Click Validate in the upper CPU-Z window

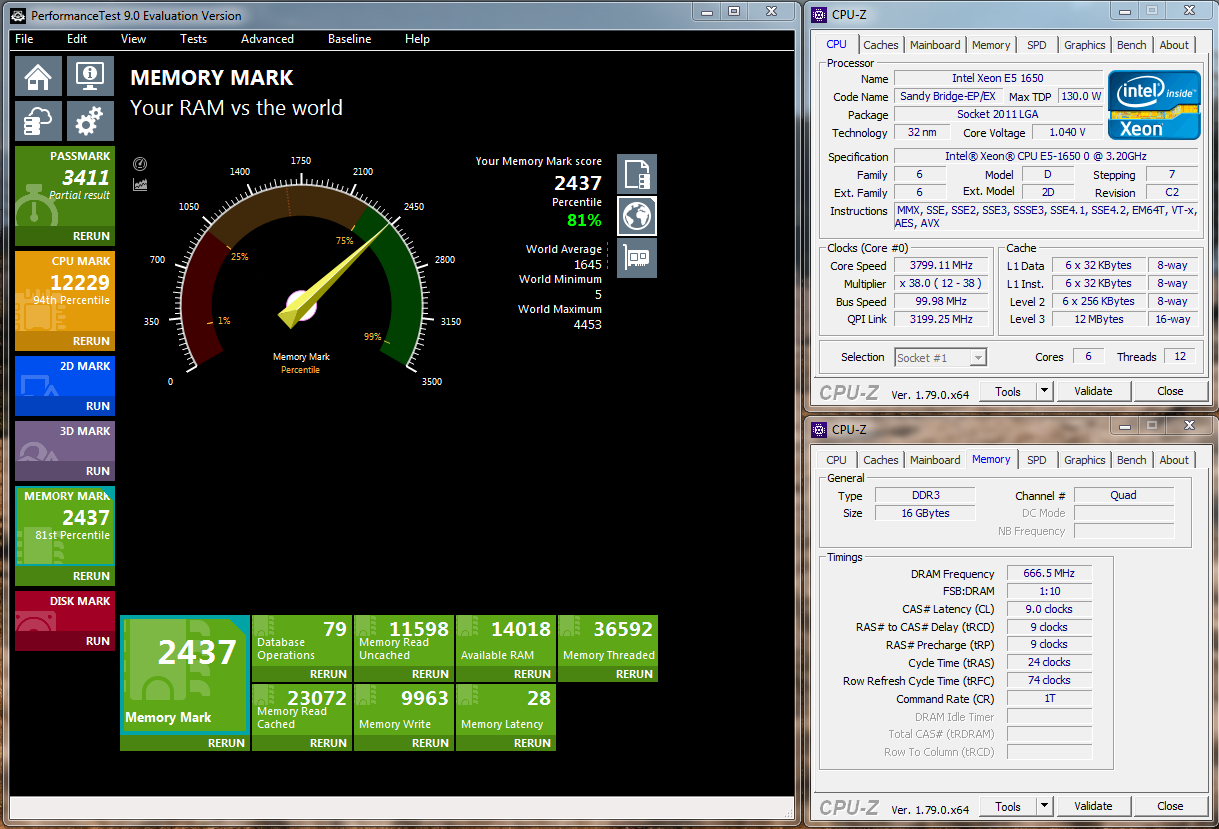[x=1093, y=391]
